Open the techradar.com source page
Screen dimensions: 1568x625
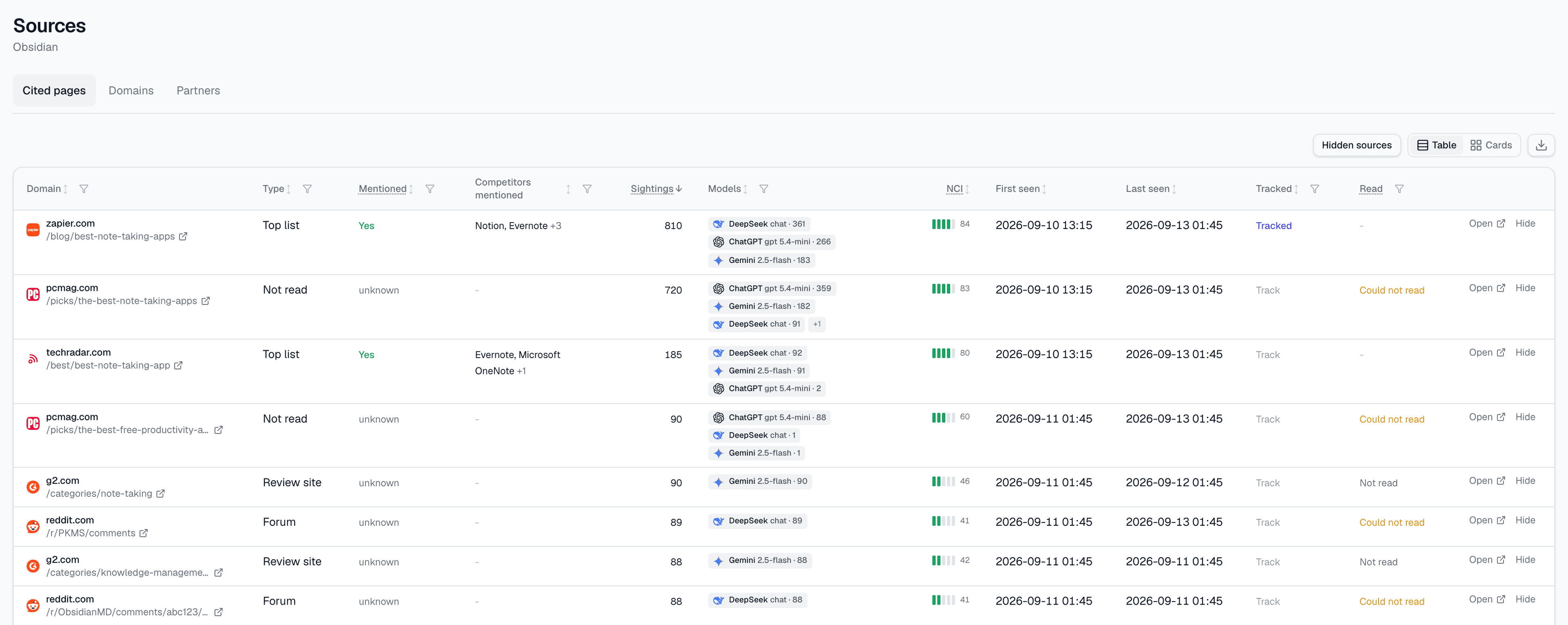click(1486, 352)
